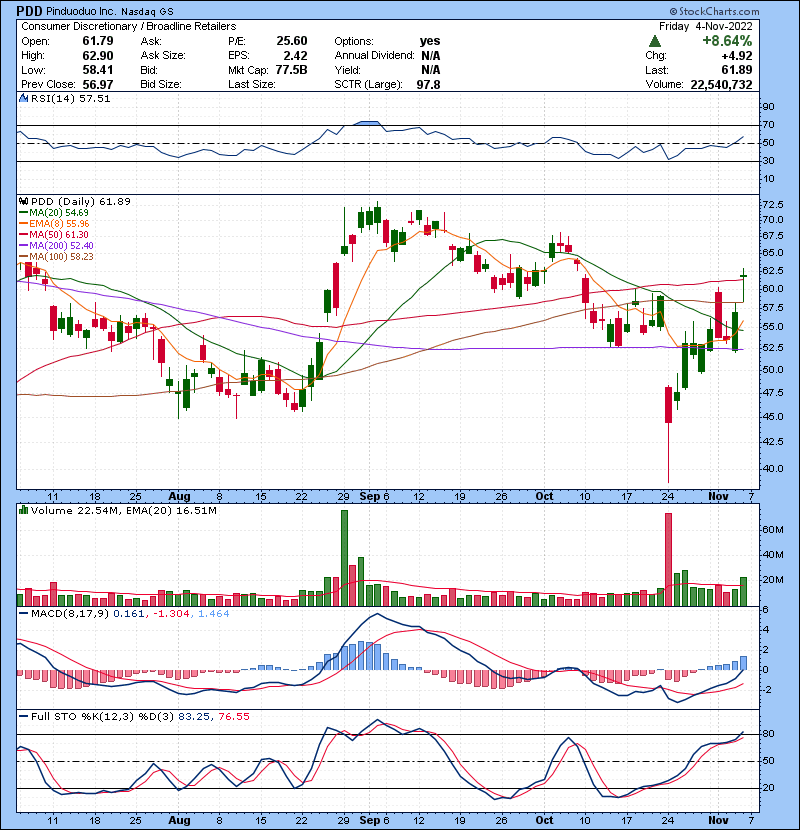The height and width of the screenshot is (830, 800).
Task: Select the PDD ticker symbol in the header
Action: click(x=29, y=11)
